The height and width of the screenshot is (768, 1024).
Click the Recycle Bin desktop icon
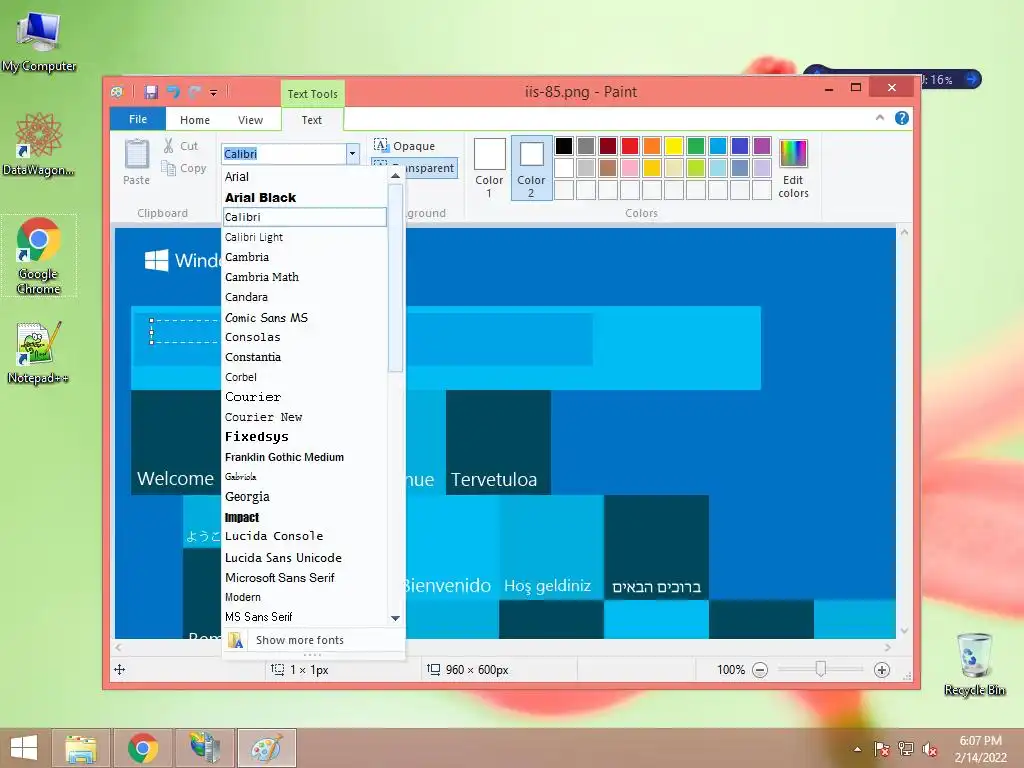(974, 665)
